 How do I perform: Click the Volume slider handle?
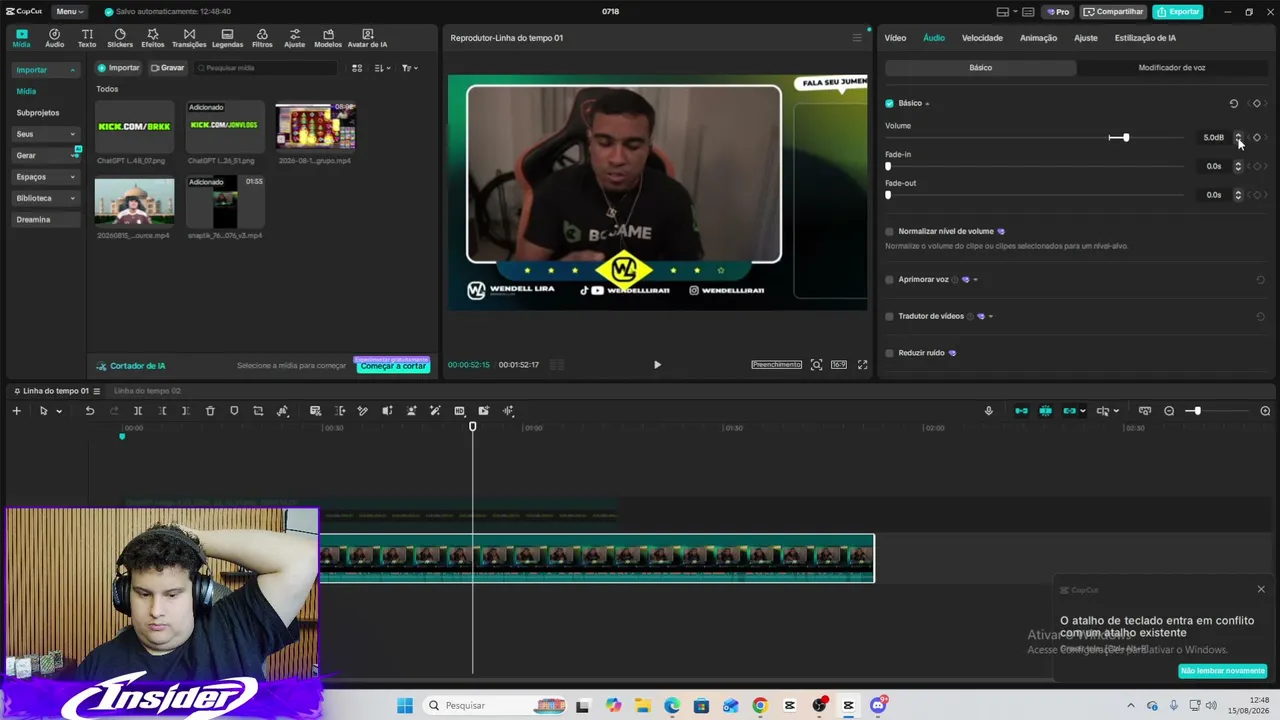point(1125,137)
